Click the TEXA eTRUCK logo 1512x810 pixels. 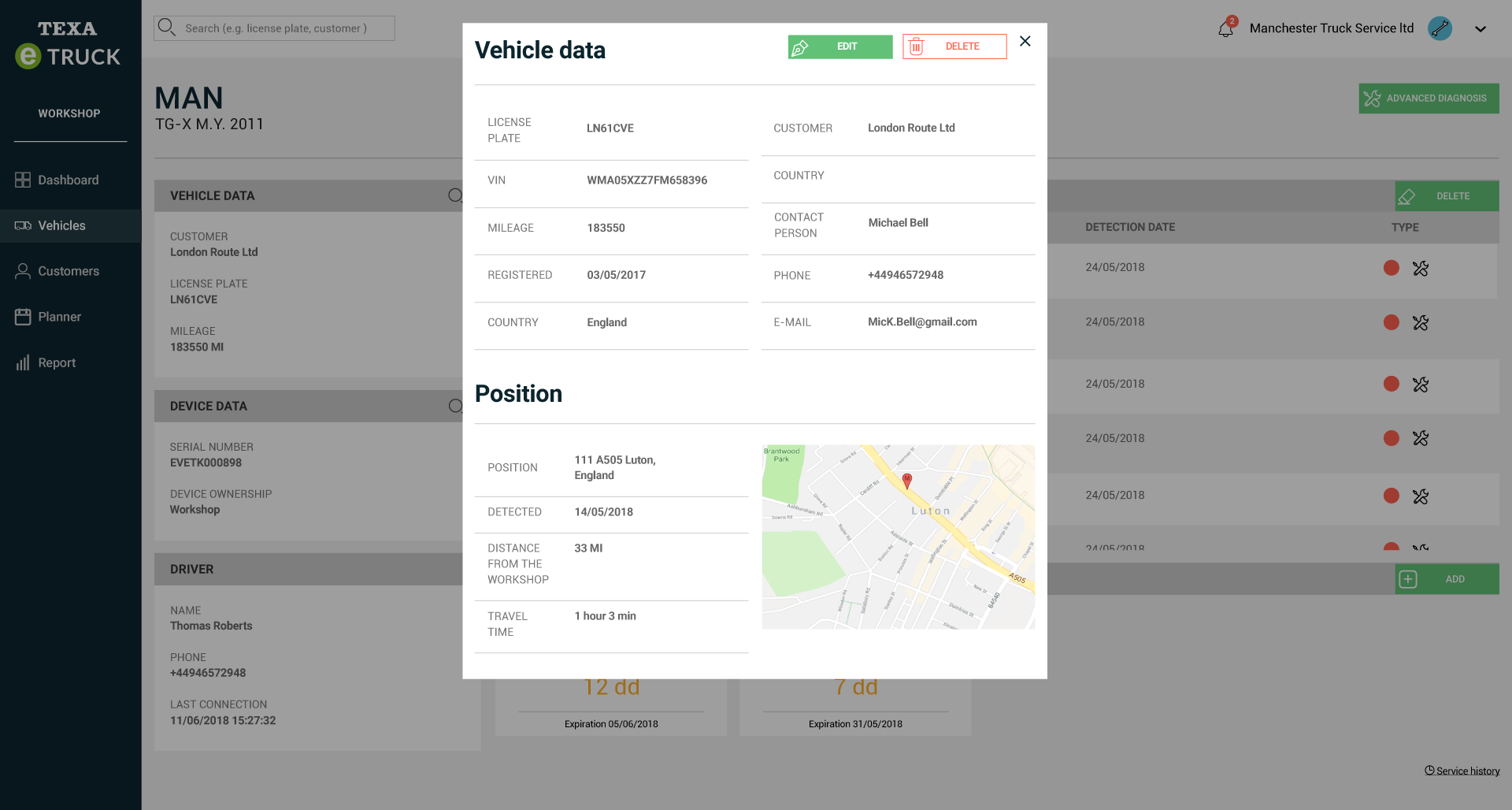click(68, 44)
